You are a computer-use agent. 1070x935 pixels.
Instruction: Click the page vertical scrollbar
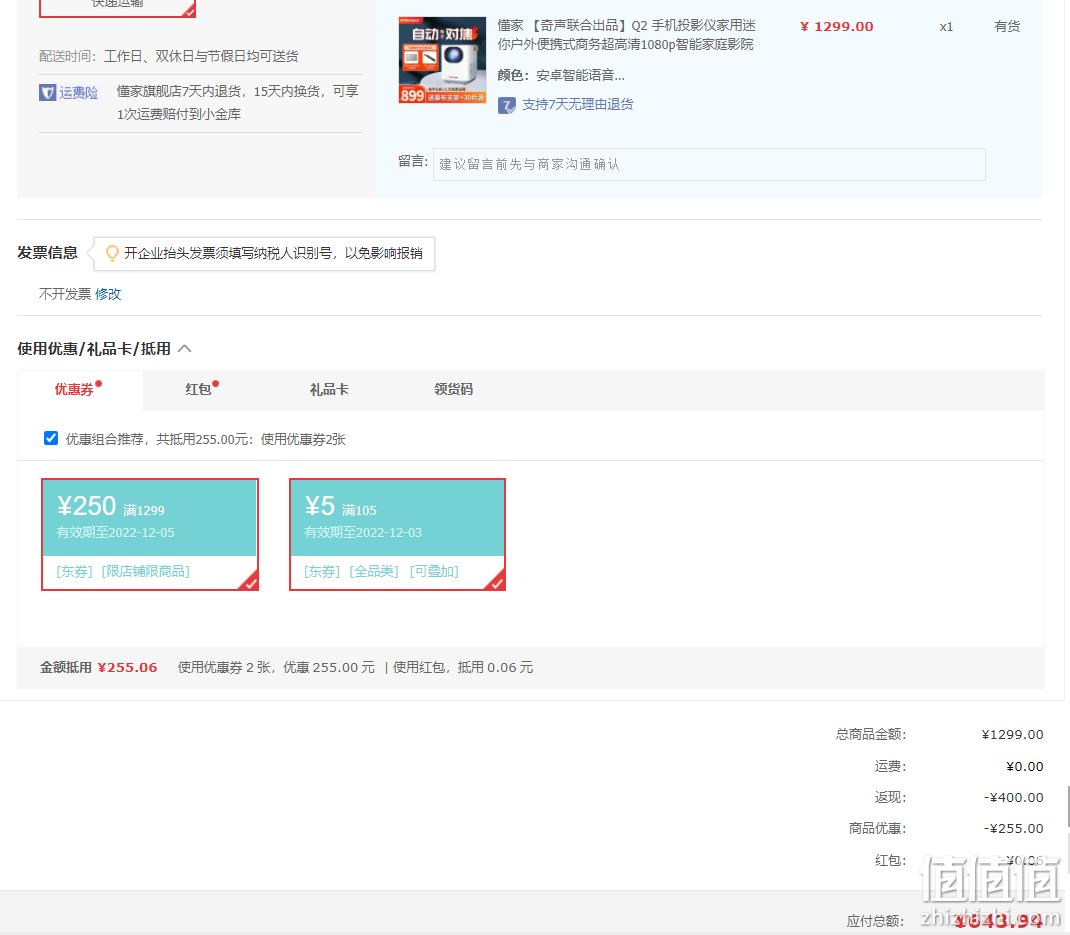1067,806
